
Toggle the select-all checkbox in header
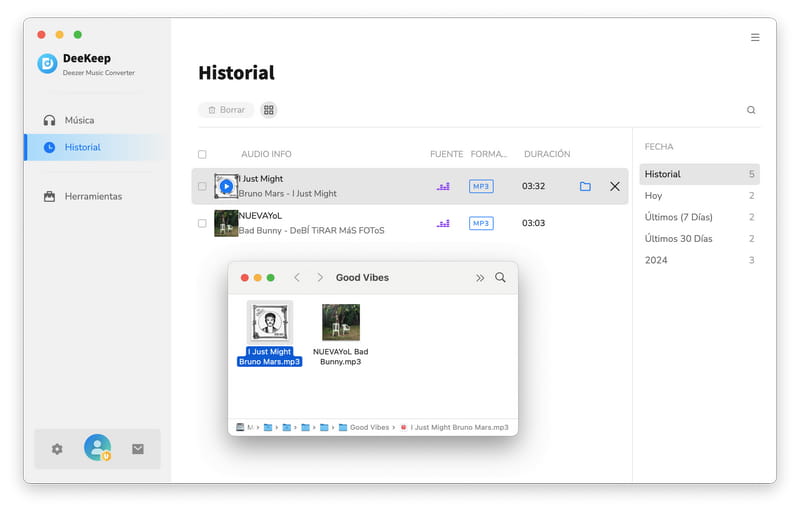(202, 155)
